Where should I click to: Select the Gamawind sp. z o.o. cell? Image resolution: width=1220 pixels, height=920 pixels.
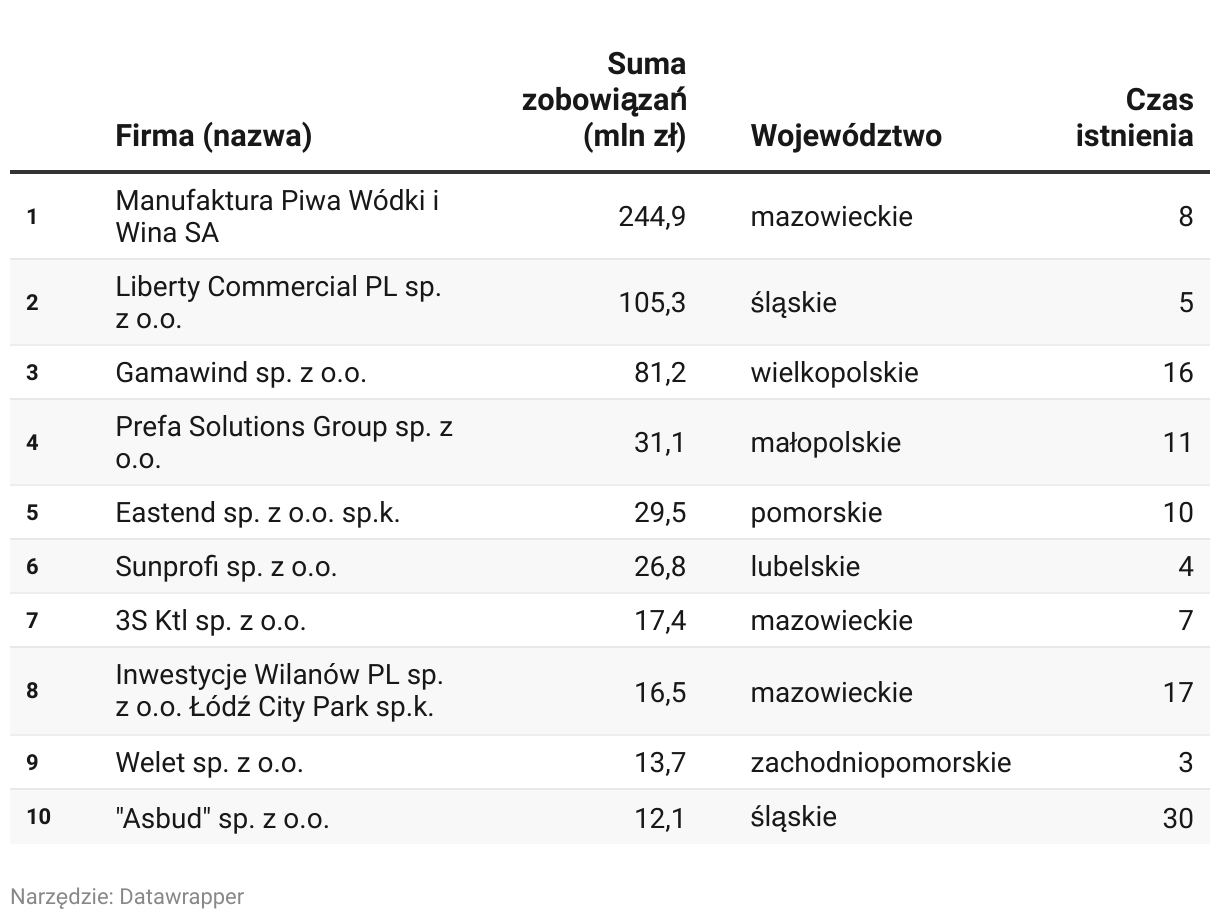tap(241, 373)
